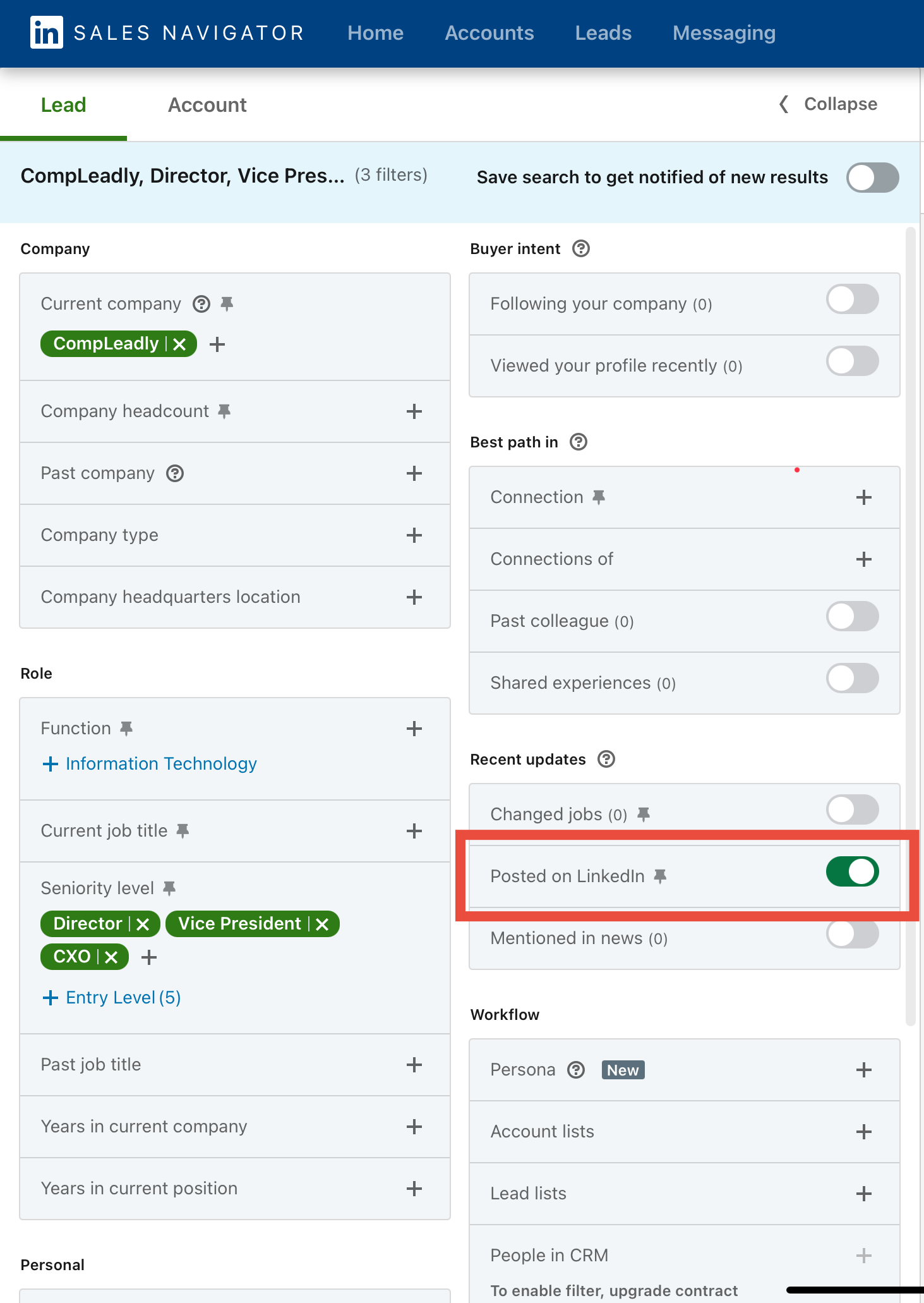Click the Buyer intent help icon
Viewport: 924px width, 1303px height.
click(580, 249)
